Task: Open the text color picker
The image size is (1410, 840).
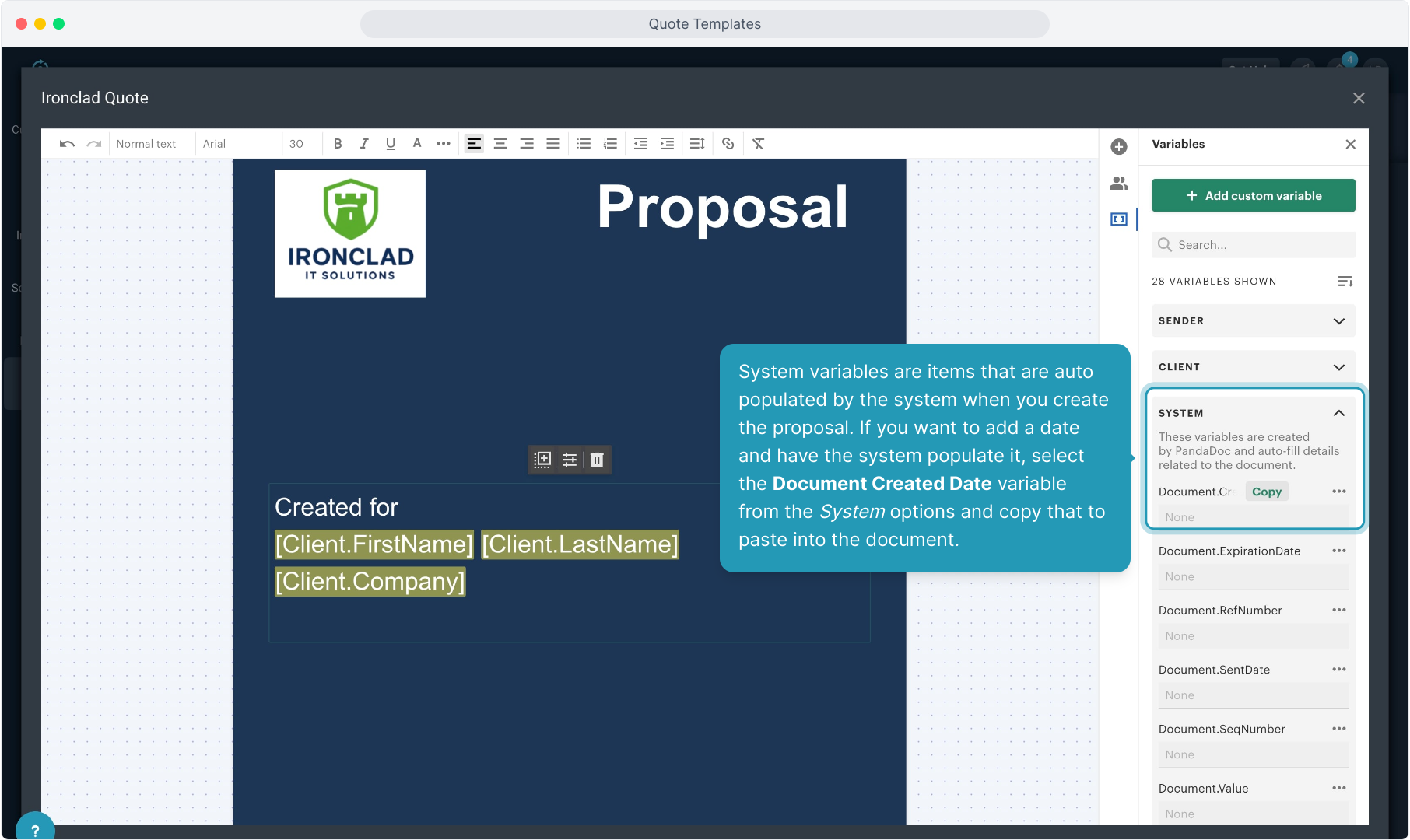Action: tap(417, 144)
